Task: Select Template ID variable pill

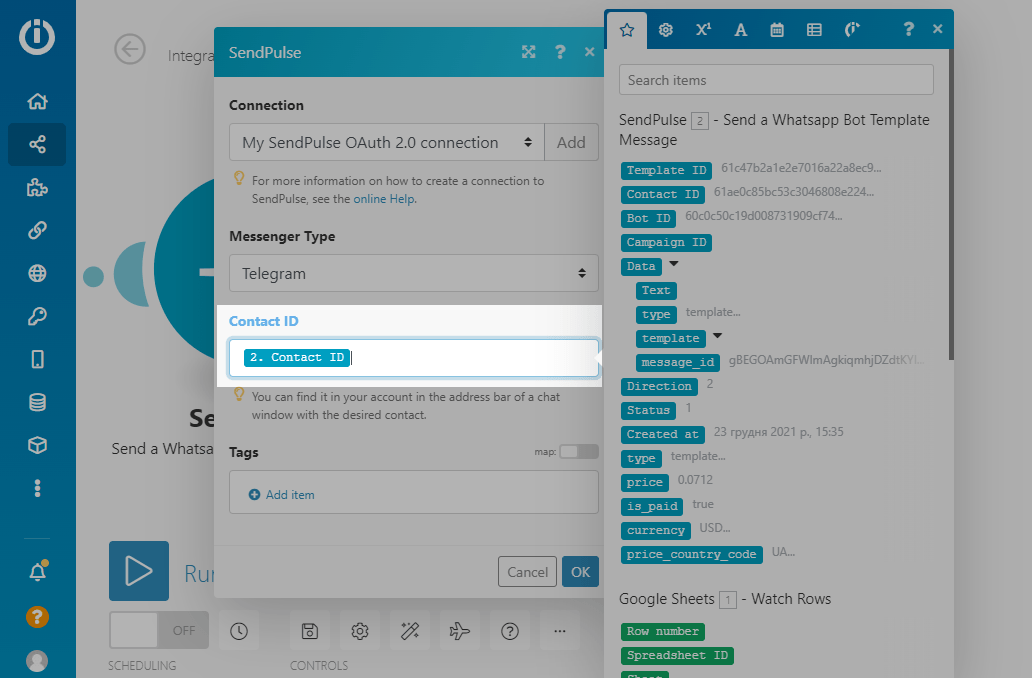Action: click(666, 170)
